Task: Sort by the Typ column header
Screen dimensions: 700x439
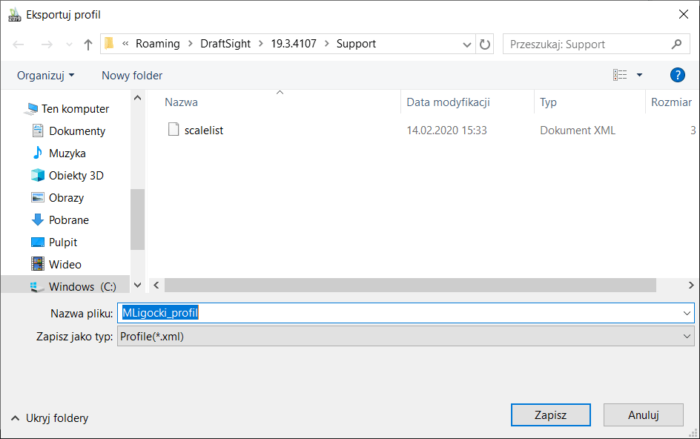Action: click(548, 102)
